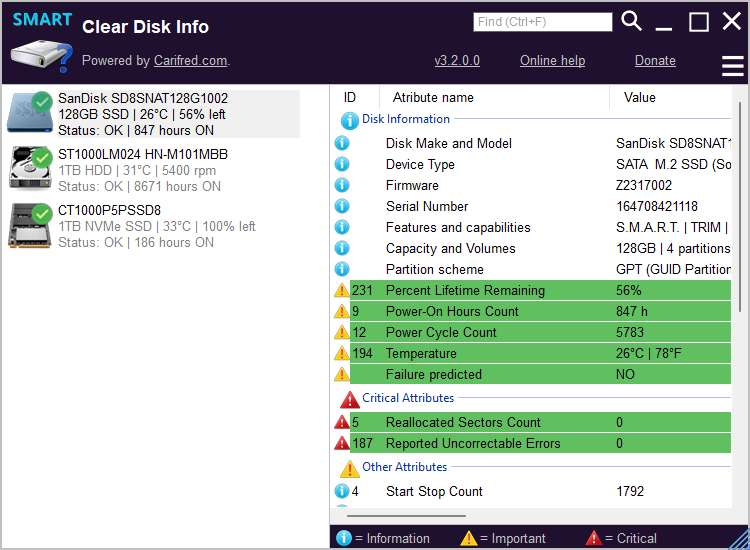Image resolution: width=750 pixels, height=550 pixels.
Task: Click the Carifred.com link
Action: 190,61
